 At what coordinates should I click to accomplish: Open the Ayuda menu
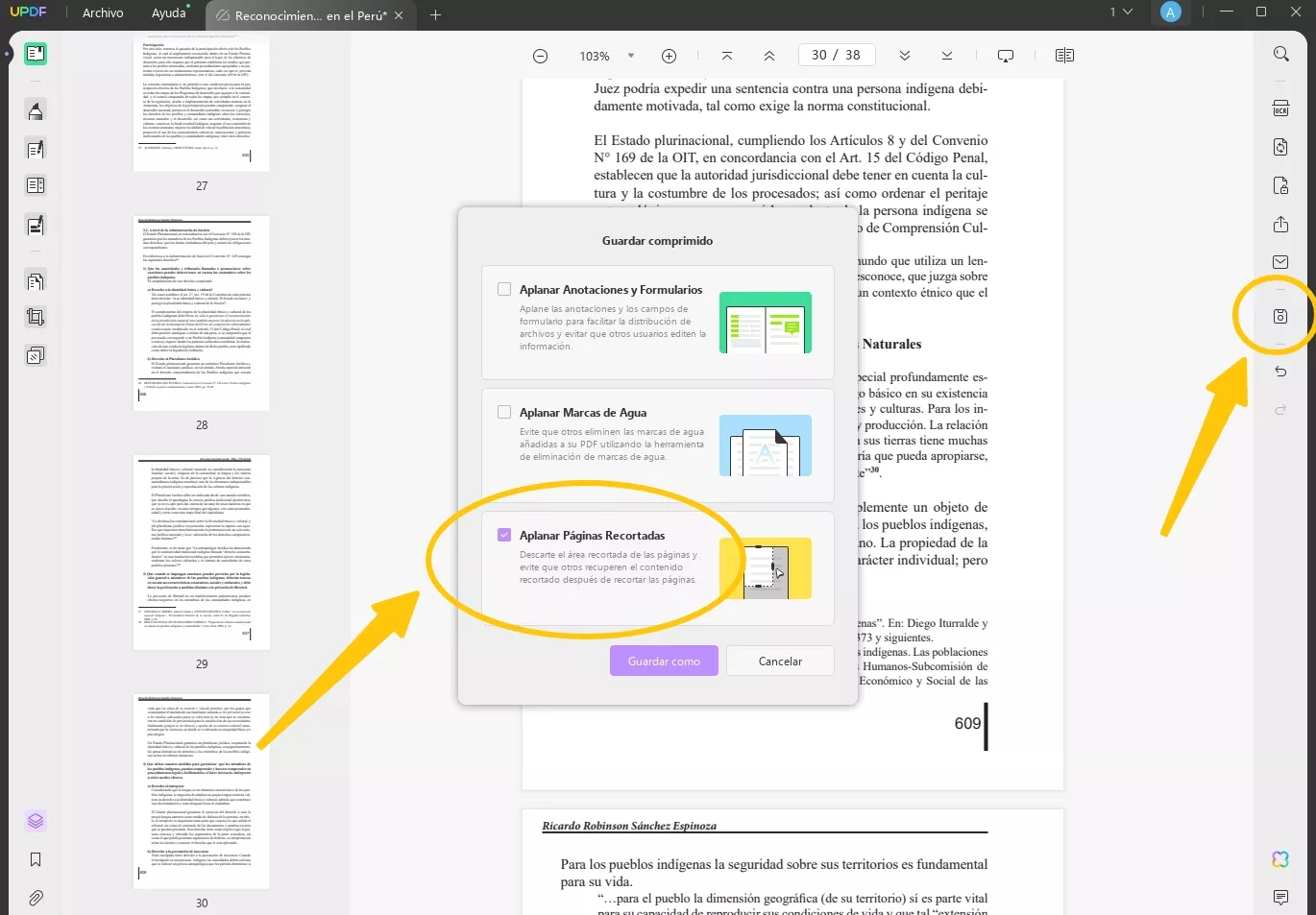169,12
